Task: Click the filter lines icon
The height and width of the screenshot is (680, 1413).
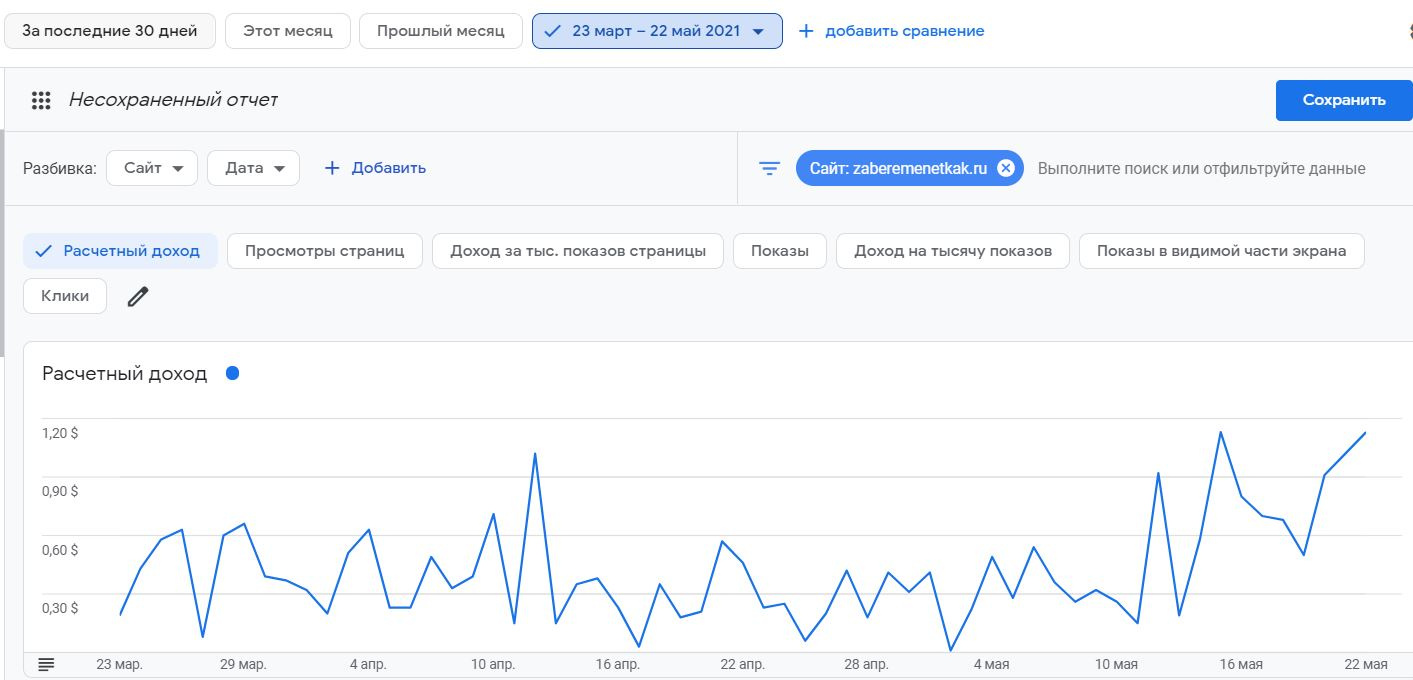Action: pyautogui.click(x=769, y=168)
